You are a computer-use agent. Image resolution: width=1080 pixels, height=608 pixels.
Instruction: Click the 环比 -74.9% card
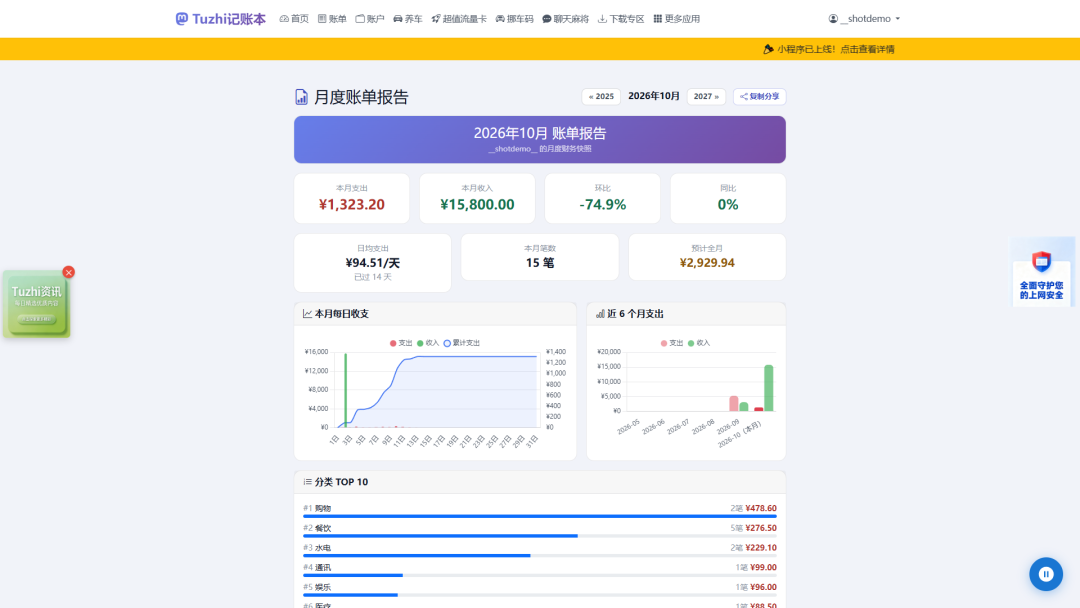[x=603, y=198]
